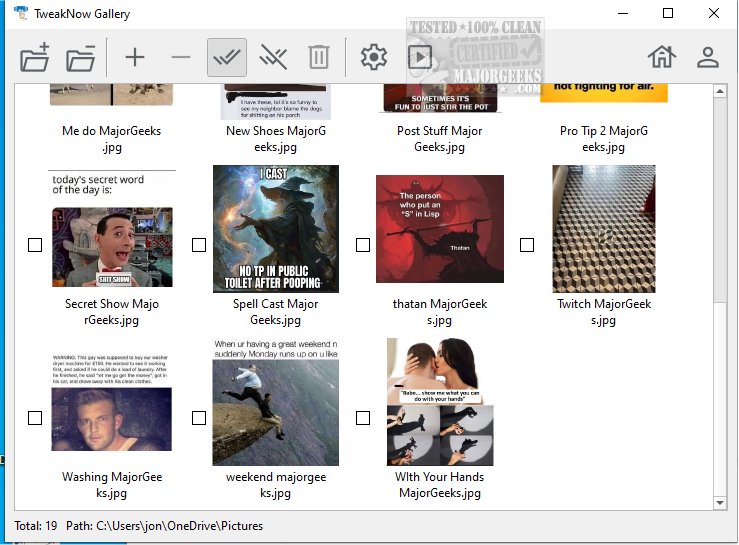Go to home via the house icon

(662, 57)
